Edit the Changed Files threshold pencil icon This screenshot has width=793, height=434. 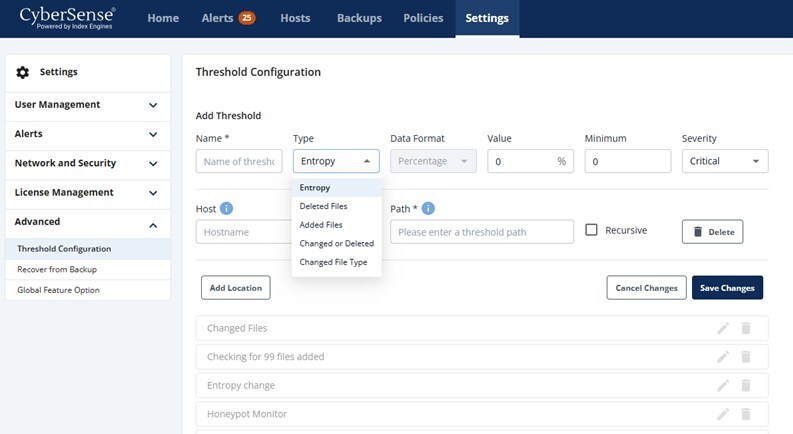coord(723,328)
